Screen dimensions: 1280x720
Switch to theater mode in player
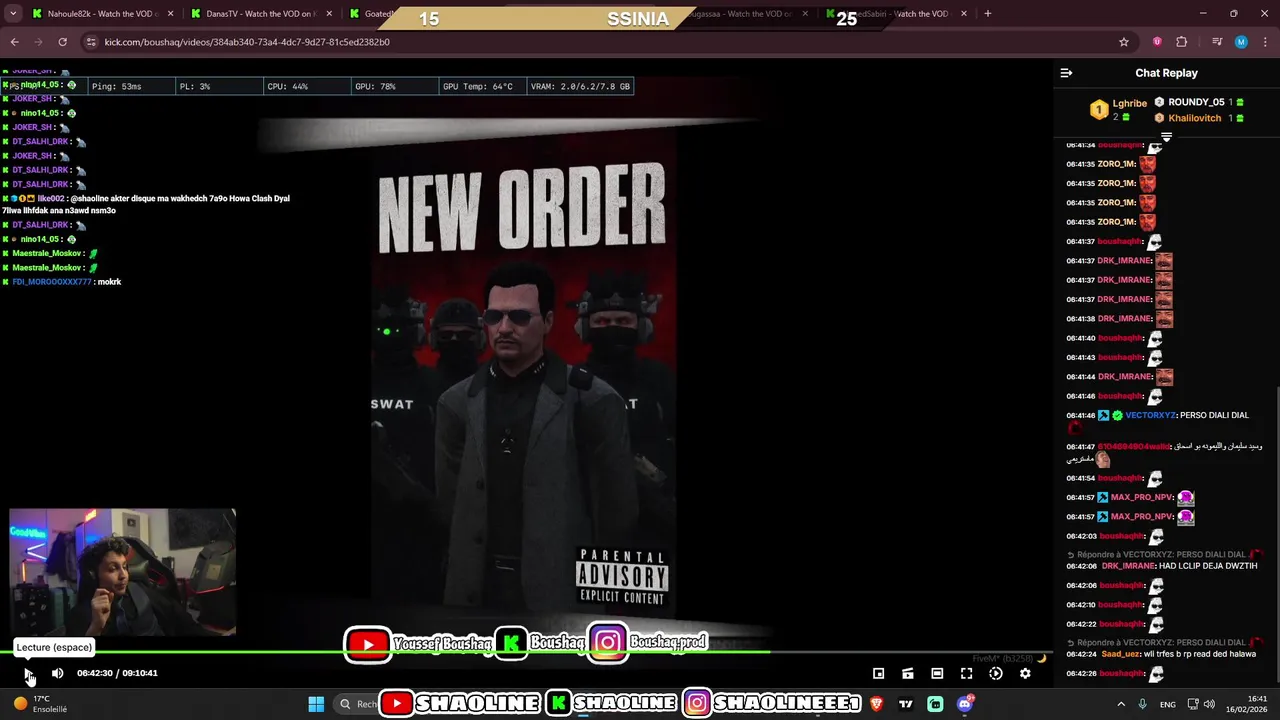tap(937, 673)
